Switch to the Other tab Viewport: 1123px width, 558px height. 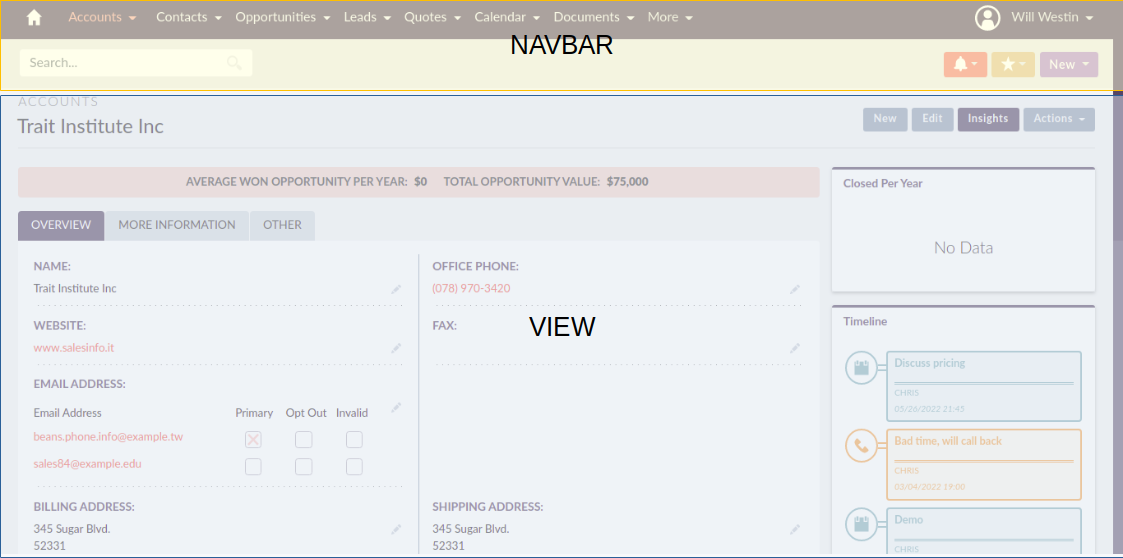coord(282,225)
